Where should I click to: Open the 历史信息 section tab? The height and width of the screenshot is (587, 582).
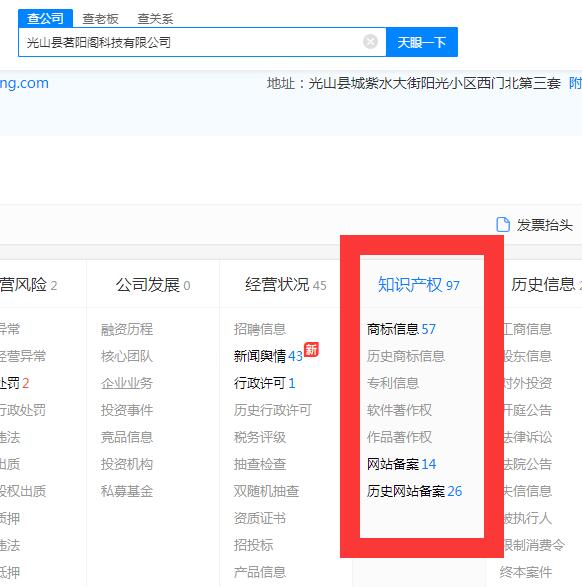pos(546,285)
